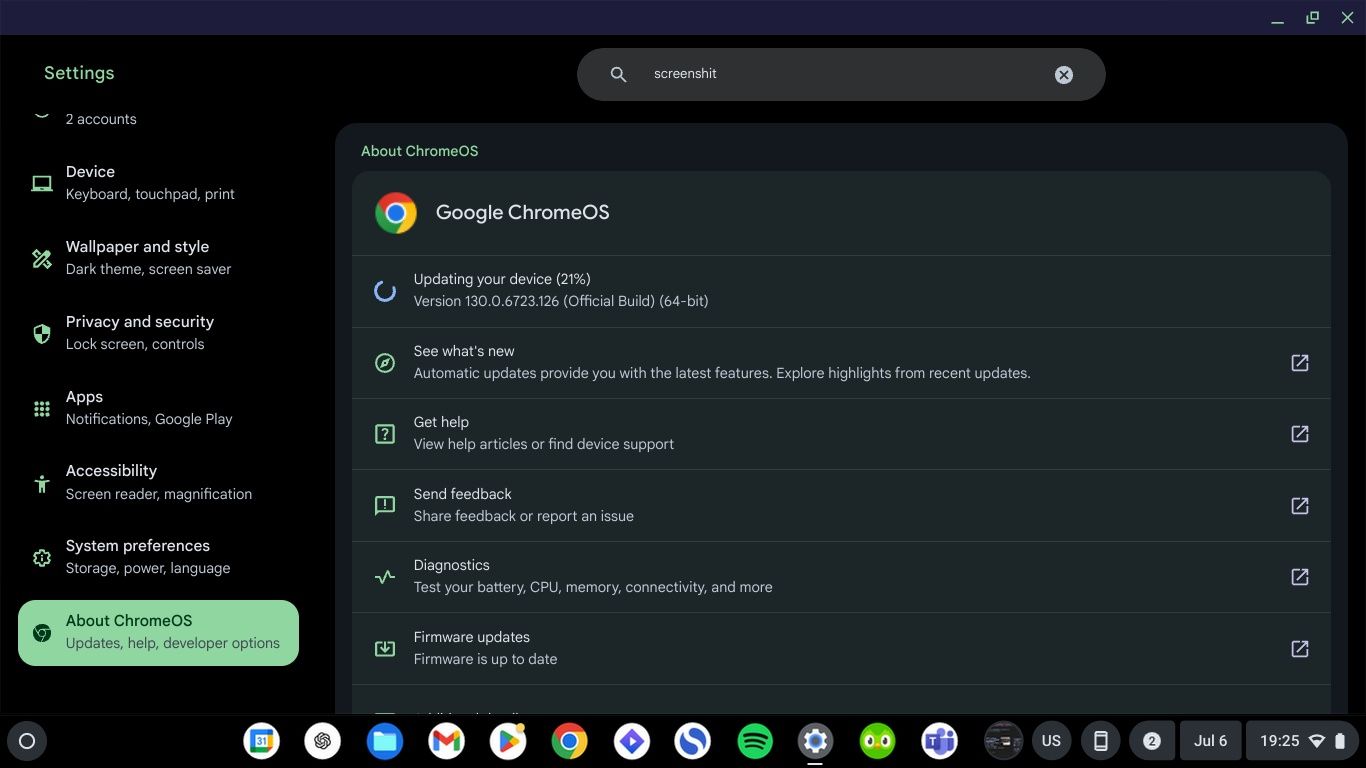Open the blue S app in shelf

[x=693, y=741]
